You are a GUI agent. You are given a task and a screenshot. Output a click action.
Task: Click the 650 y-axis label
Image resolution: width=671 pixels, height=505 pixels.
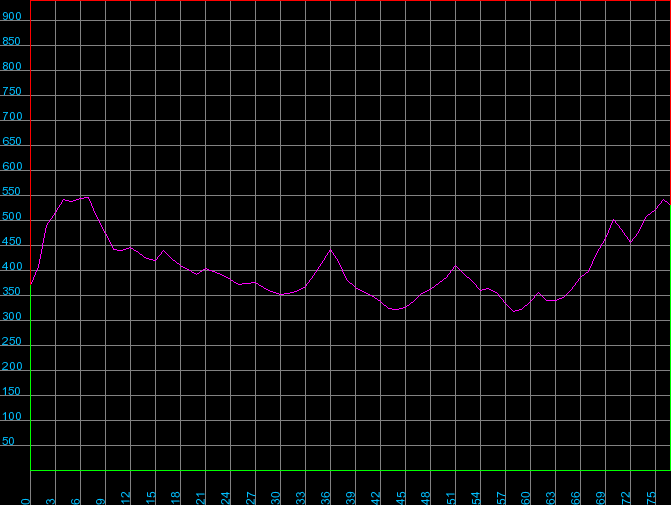[x=12, y=142]
